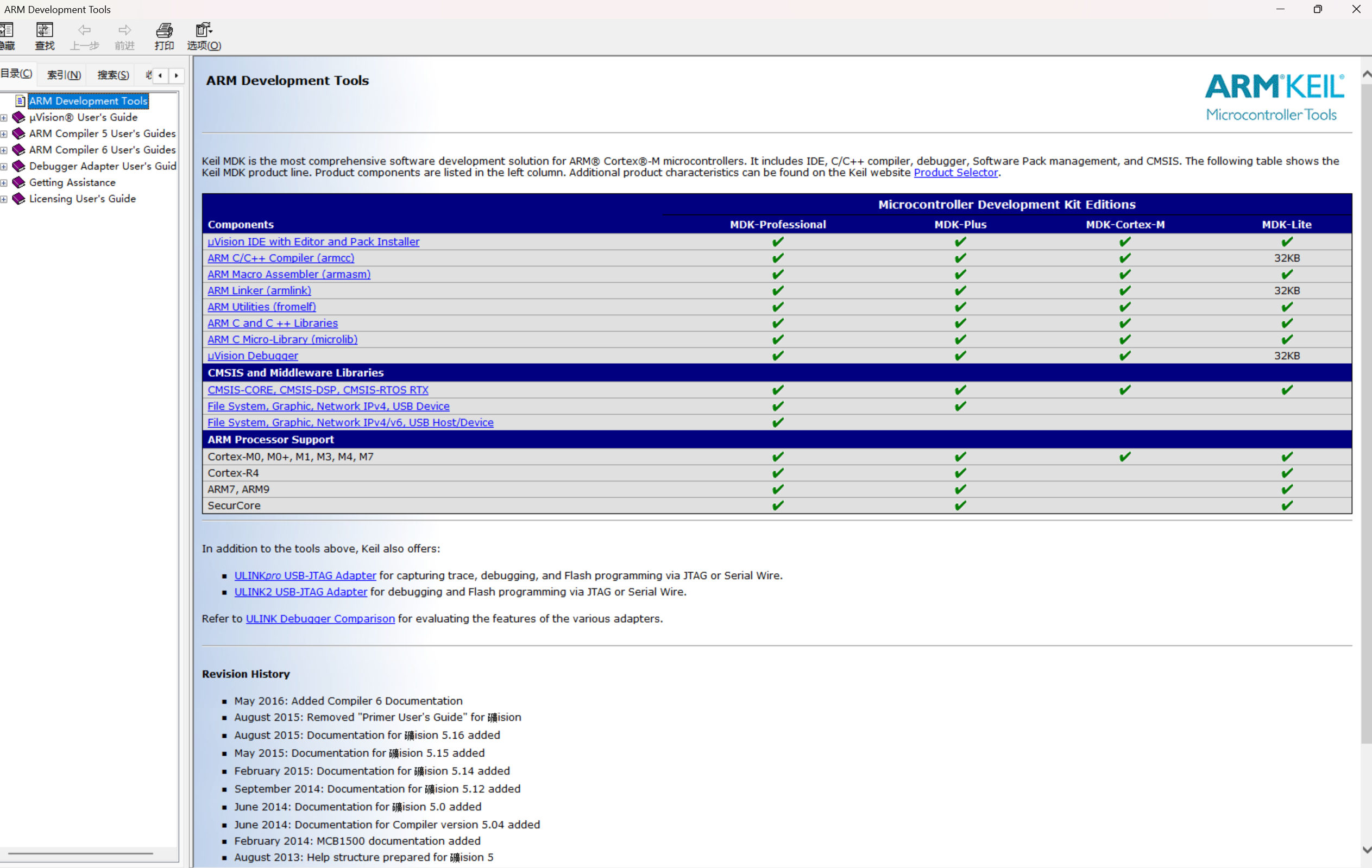Open ARM Utilities (fromelf) link

261,307
